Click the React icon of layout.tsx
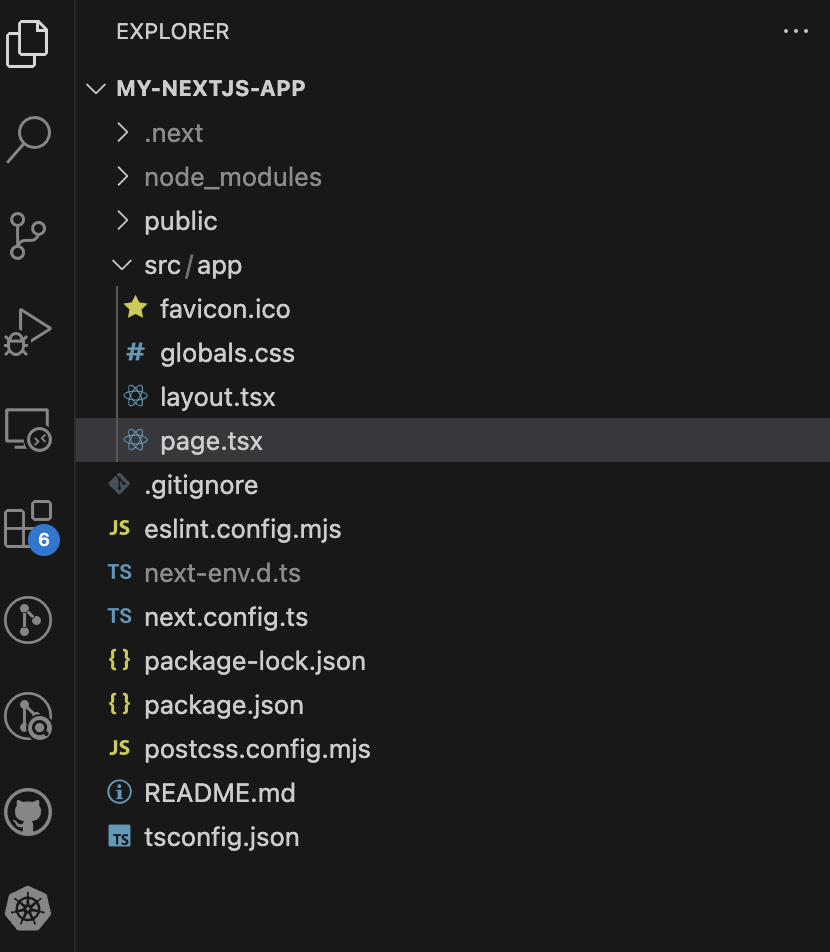This screenshot has height=952, width=830. (135, 396)
